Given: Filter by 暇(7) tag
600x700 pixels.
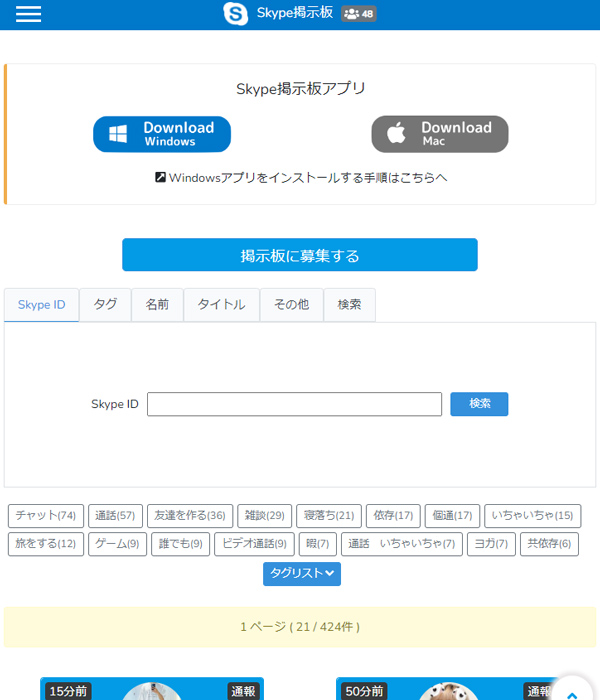Looking at the screenshot, I should (317, 544).
